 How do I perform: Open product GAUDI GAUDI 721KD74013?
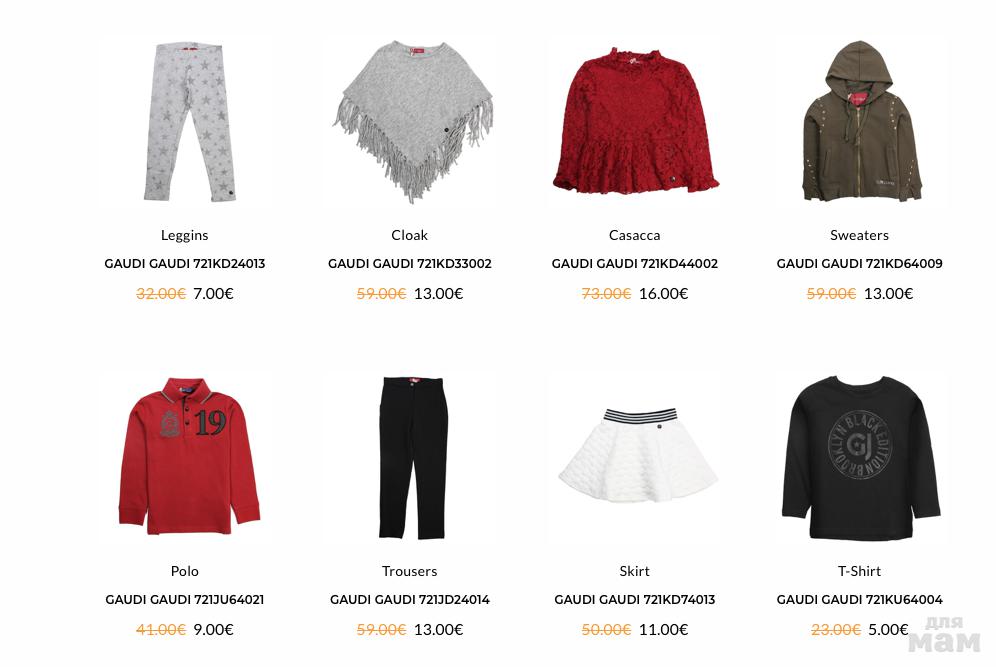(x=635, y=600)
